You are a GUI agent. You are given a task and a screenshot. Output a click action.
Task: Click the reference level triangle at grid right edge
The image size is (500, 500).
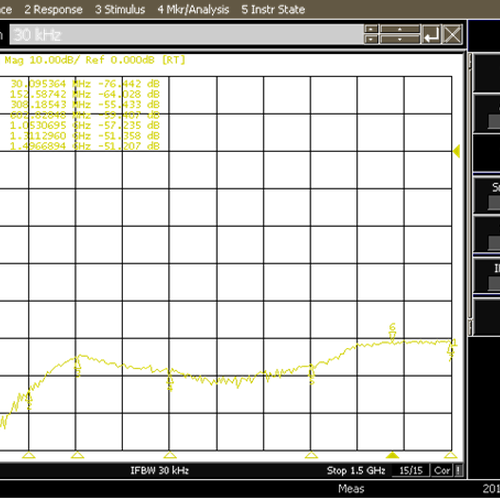pyautogui.click(x=457, y=151)
